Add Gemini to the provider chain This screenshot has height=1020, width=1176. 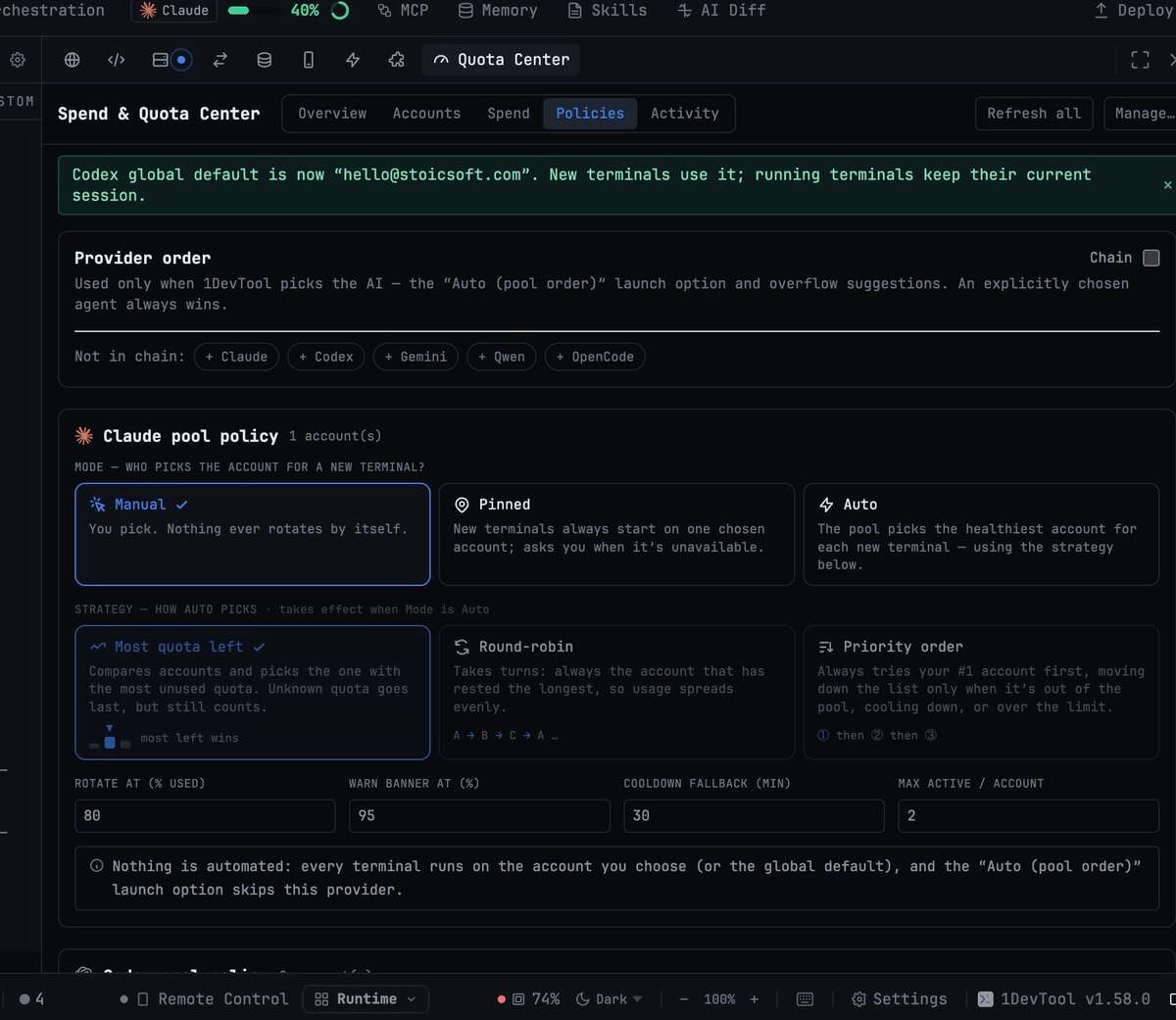[x=416, y=357]
